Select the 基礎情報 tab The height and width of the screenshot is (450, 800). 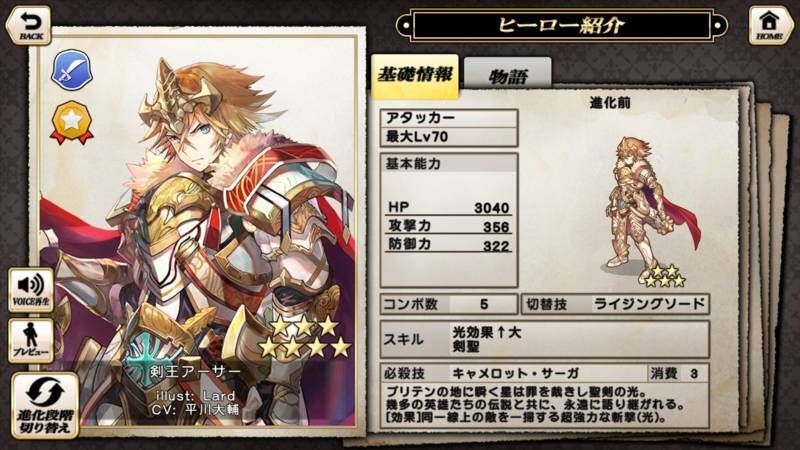click(x=415, y=76)
